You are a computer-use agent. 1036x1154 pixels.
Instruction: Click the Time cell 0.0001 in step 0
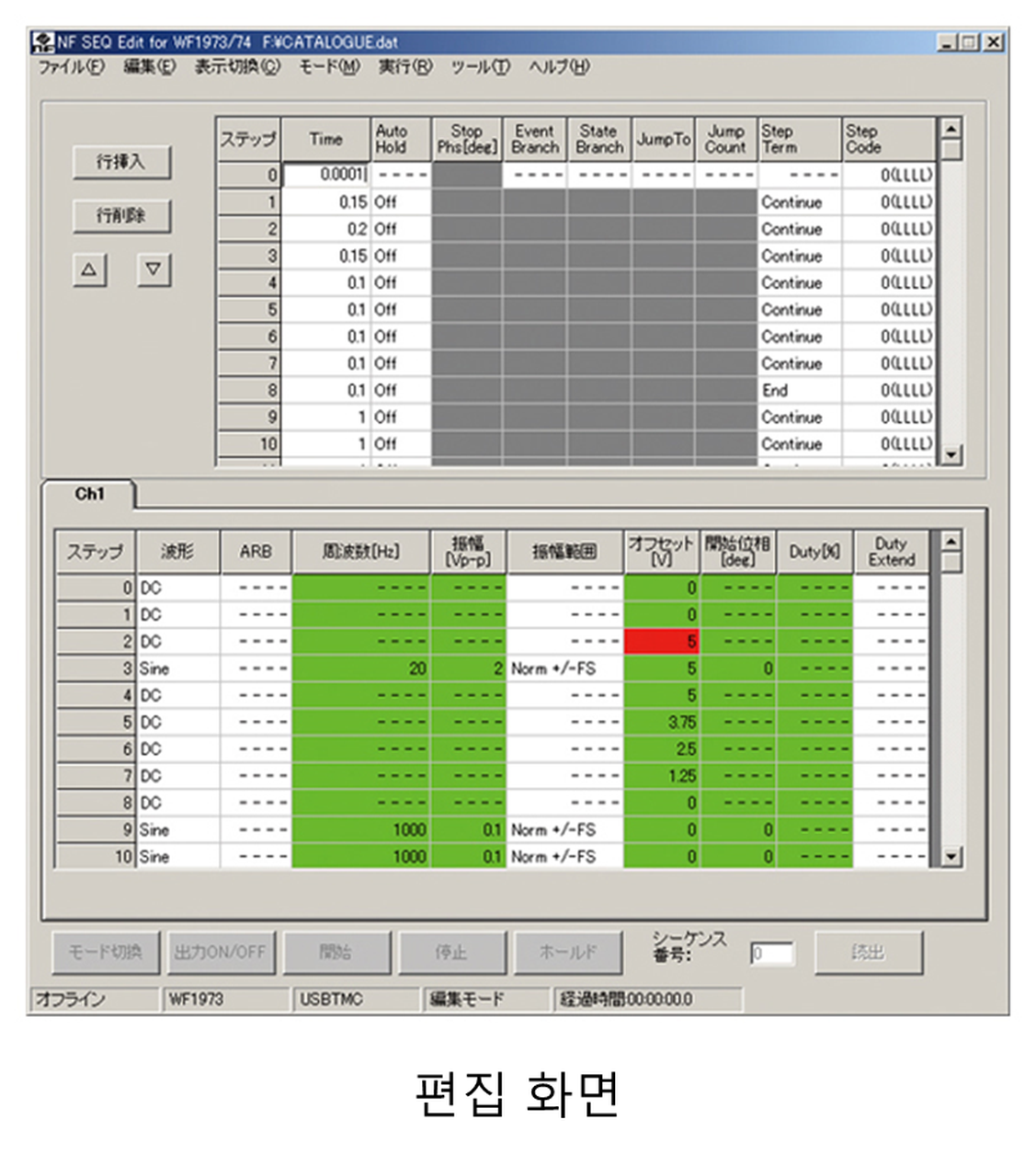[x=326, y=175]
